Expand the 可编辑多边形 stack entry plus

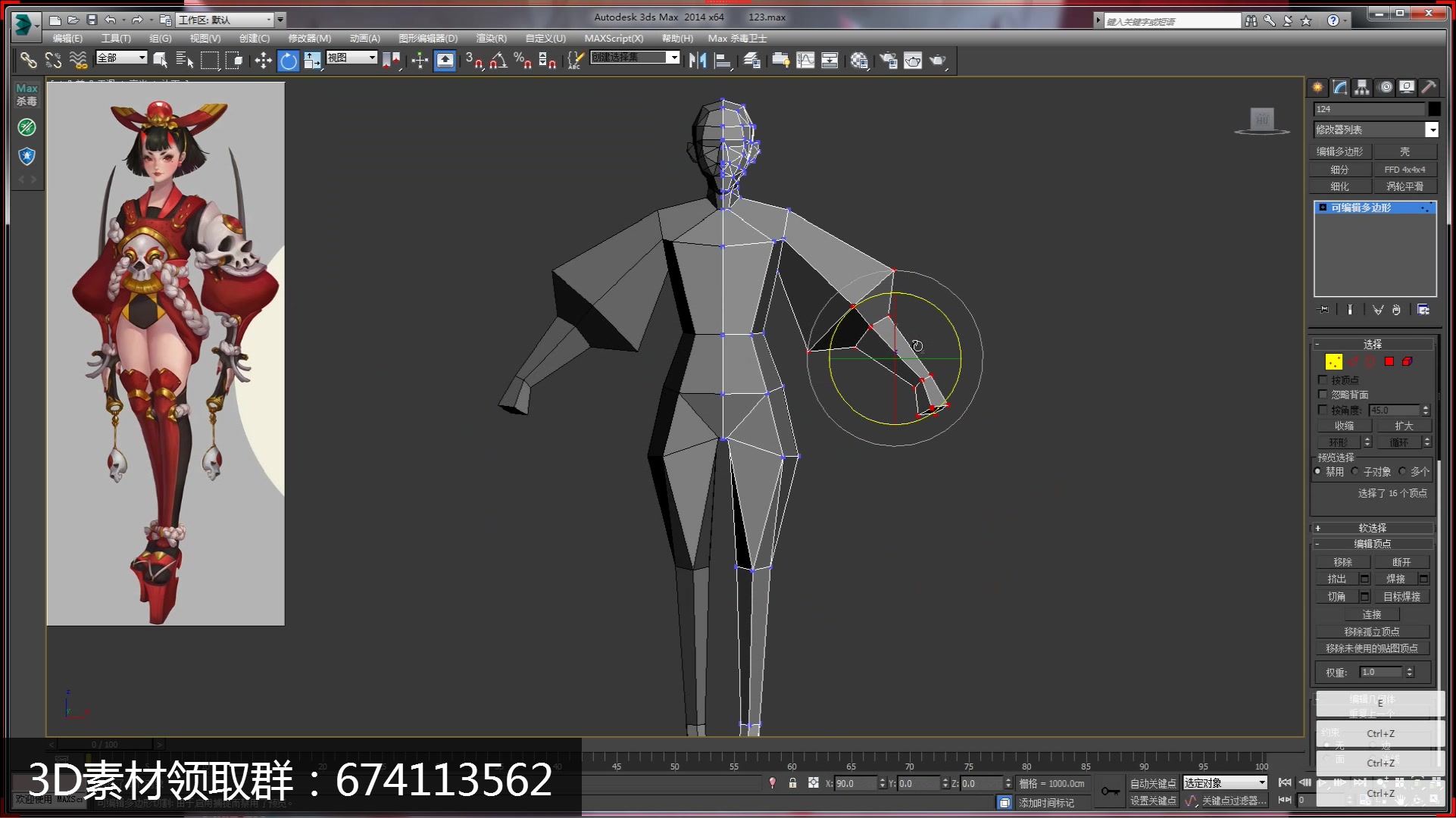click(1323, 208)
